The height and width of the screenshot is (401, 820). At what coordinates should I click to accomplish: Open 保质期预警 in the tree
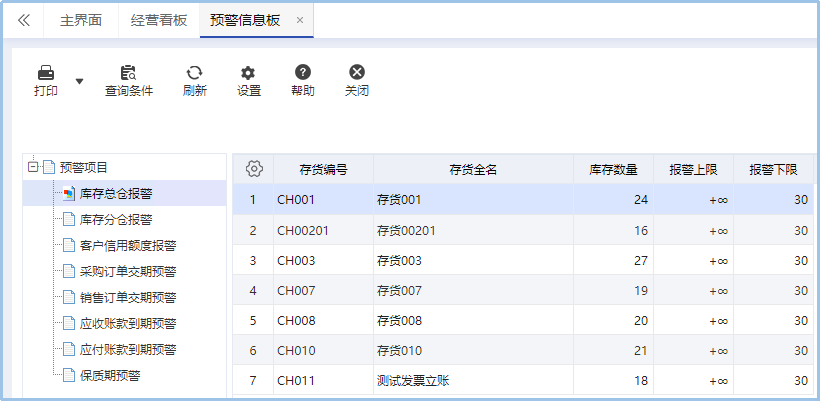click(x=110, y=375)
